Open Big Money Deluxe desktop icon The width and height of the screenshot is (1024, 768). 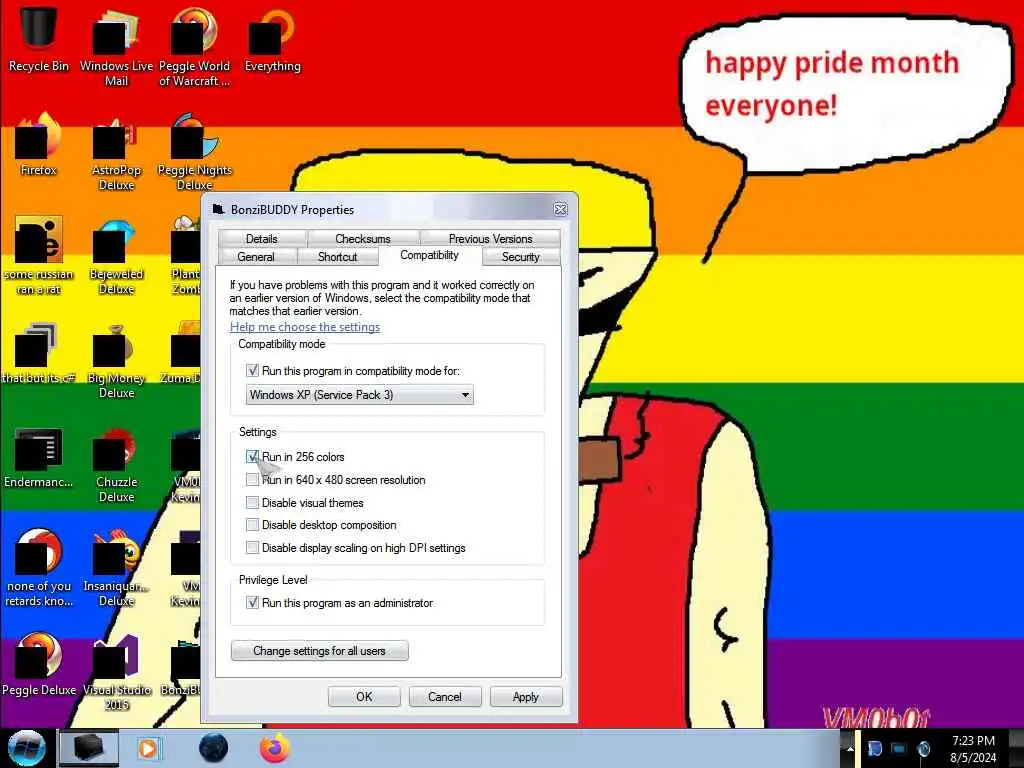(116, 360)
